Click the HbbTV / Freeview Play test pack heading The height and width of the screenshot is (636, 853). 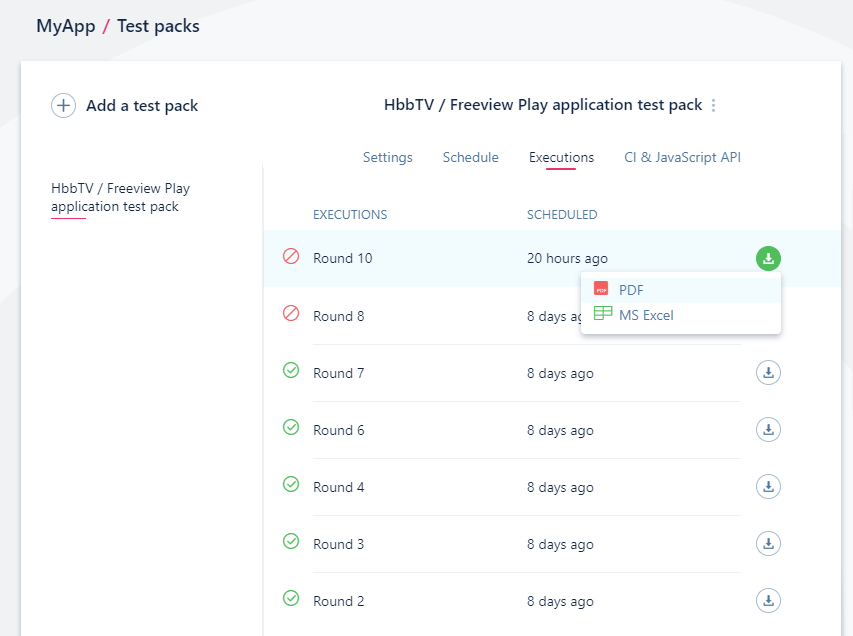pyautogui.click(x=543, y=105)
